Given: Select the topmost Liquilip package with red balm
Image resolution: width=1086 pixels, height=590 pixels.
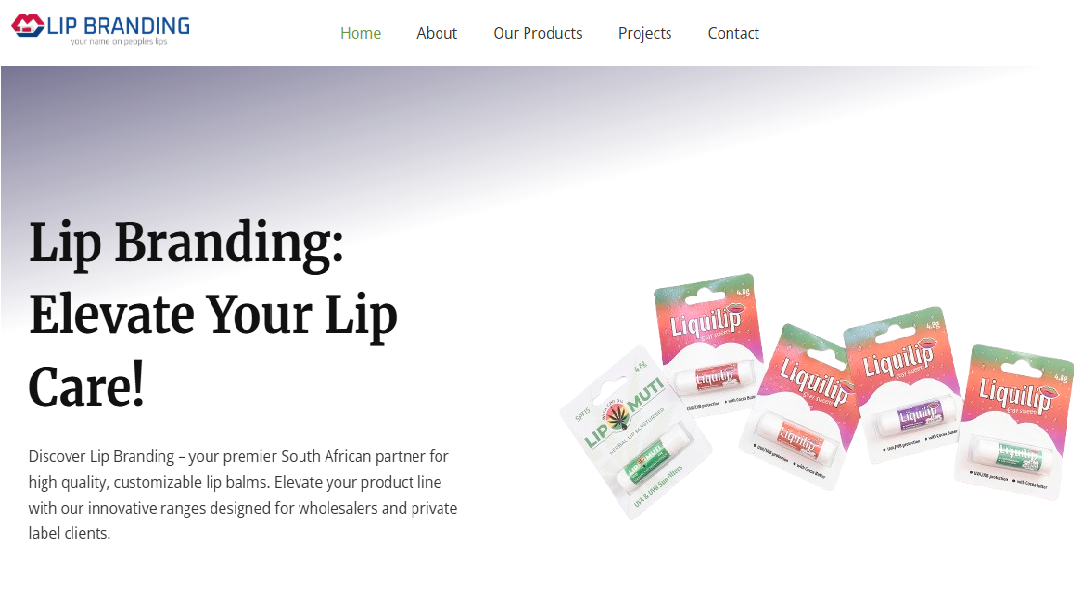Looking at the screenshot, I should [x=706, y=341].
